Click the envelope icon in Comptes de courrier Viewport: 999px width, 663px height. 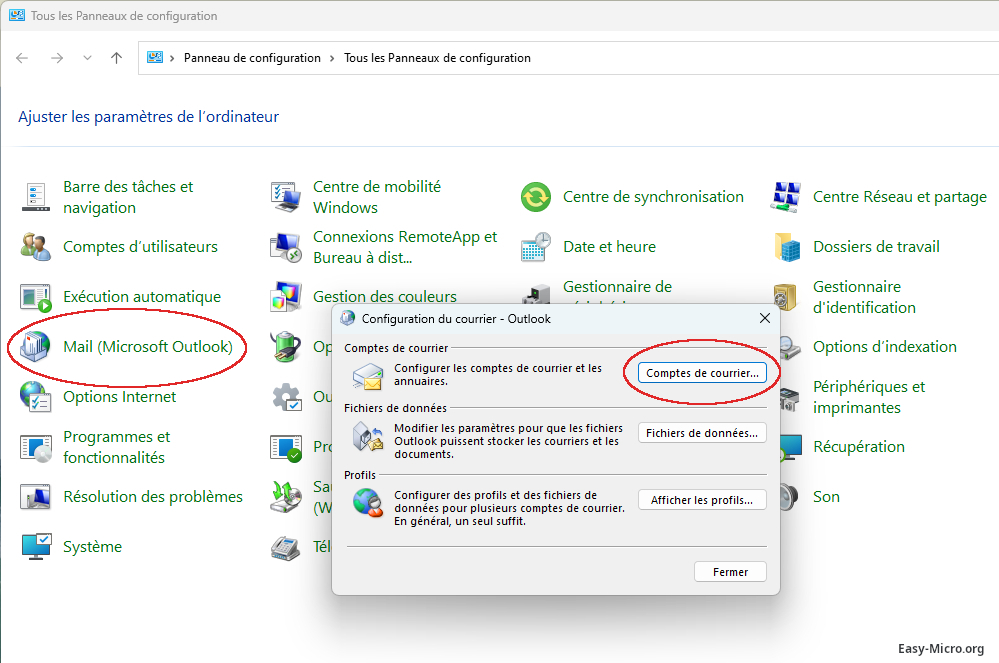368,376
